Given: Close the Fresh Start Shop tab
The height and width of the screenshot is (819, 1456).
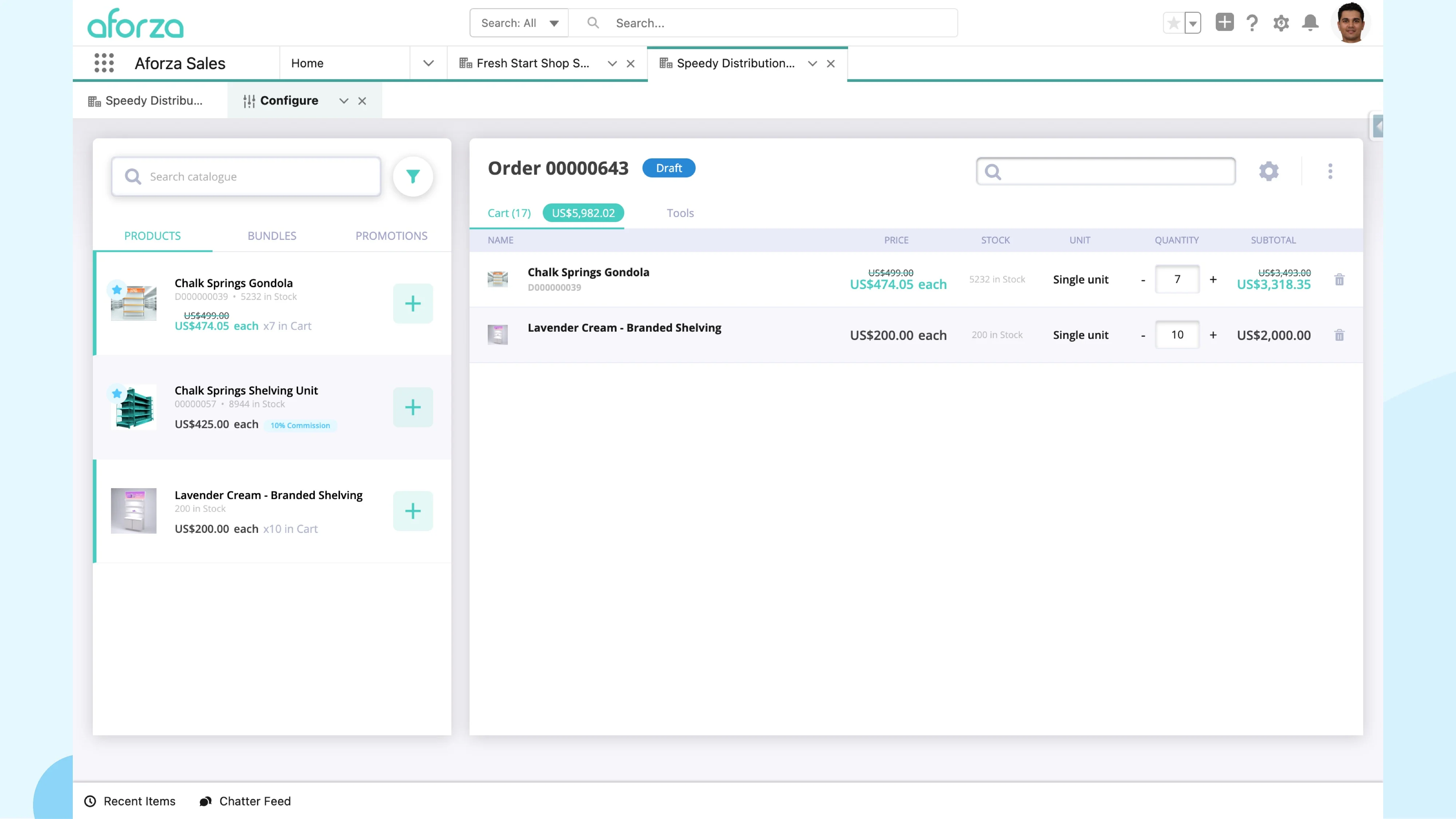Looking at the screenshot, I should tap(631, 63).
